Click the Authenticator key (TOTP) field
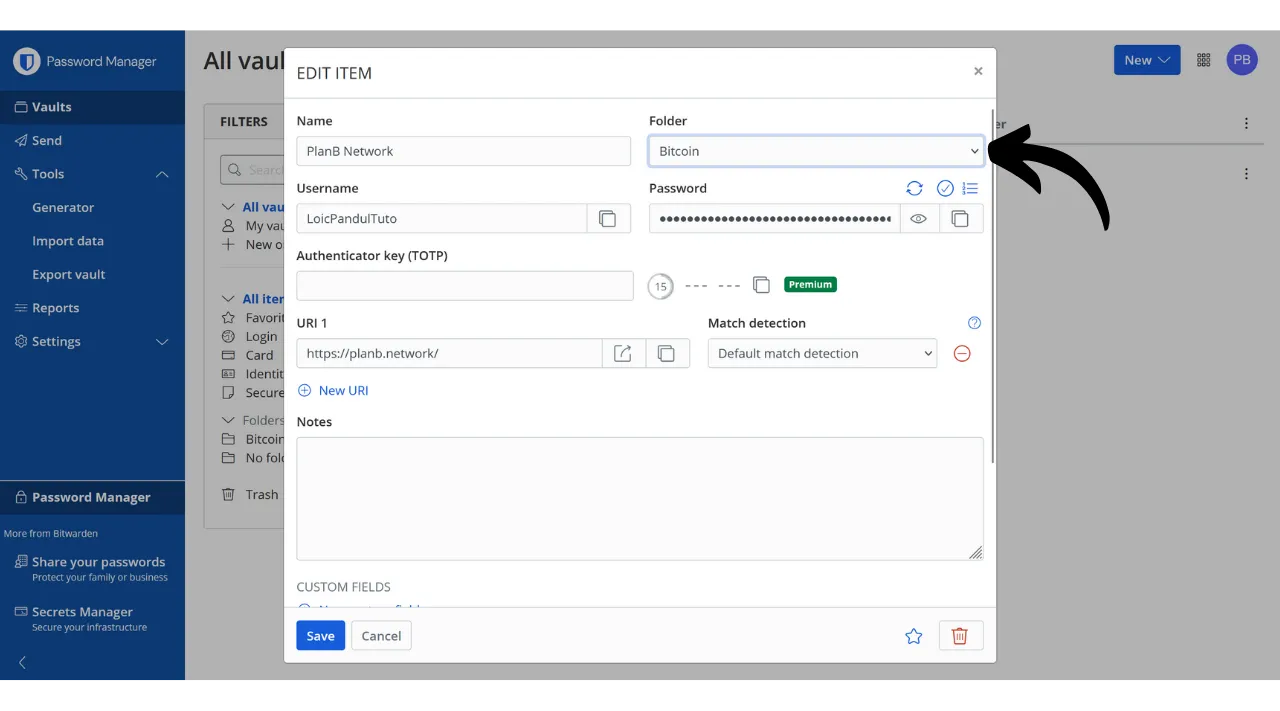 pyautogui.click(x=465, y=286)
